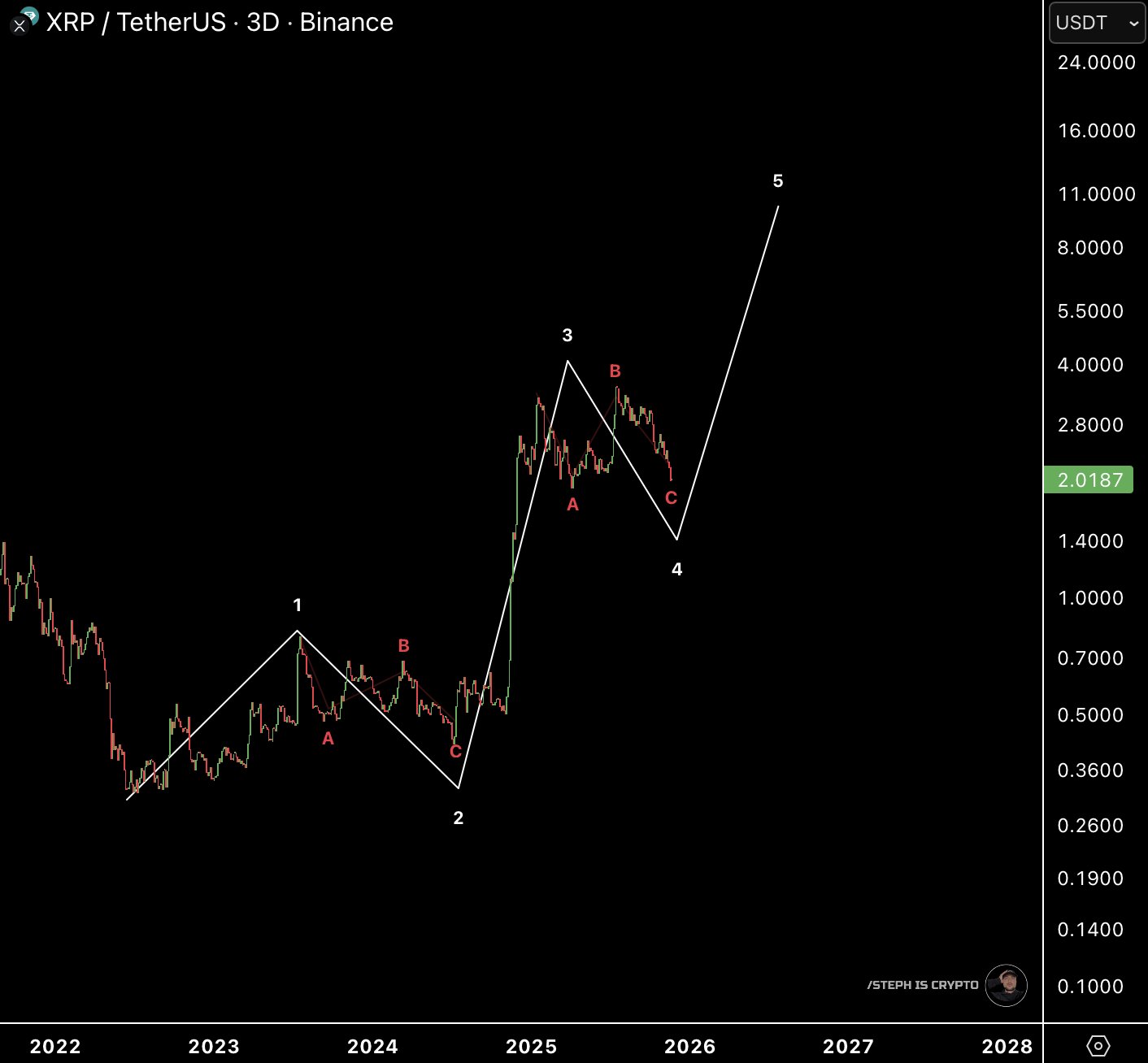Select the wave 5 label
The width and height of the screenshot is (1148, 1063).
pyautogui.click(x=778, y=181)
